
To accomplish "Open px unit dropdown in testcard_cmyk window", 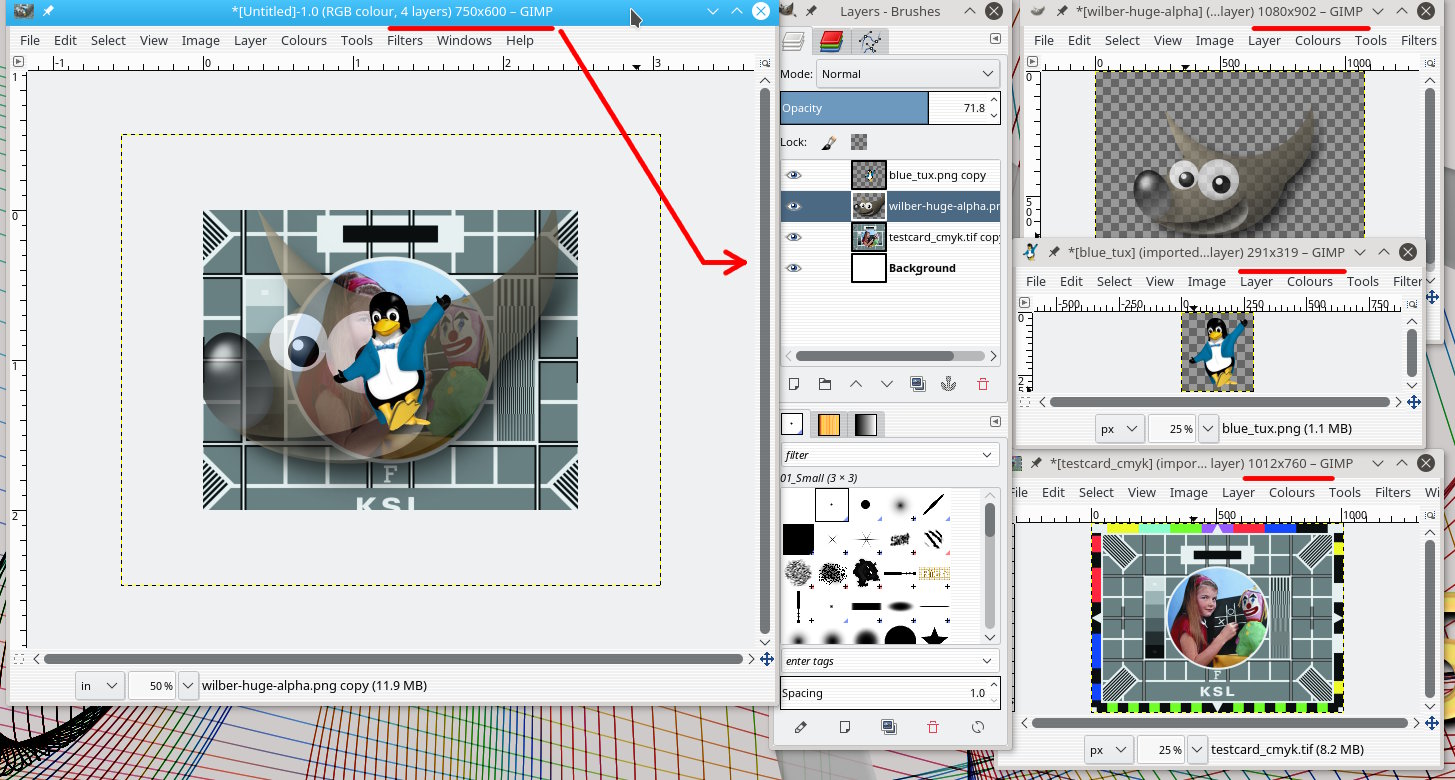I will pyautogui.click(x=1109, y=749).
